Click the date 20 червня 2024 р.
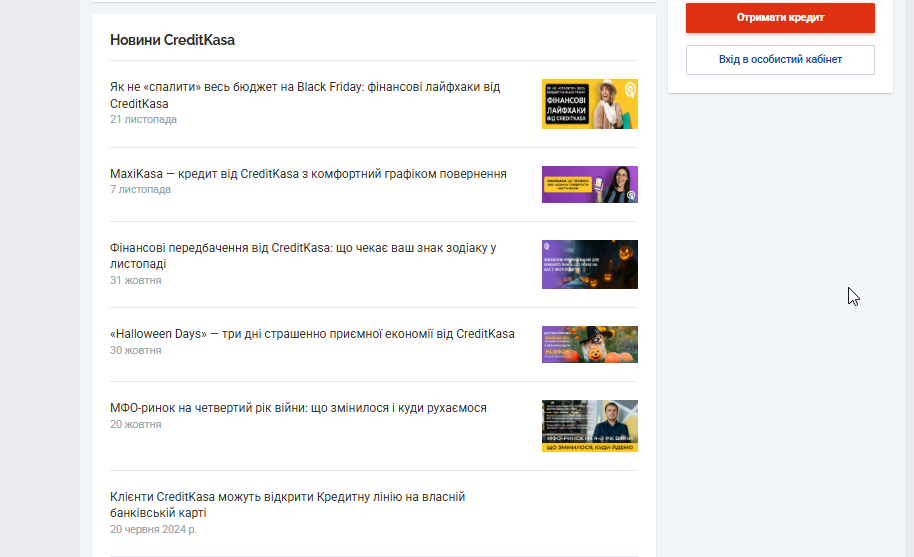 153,529
